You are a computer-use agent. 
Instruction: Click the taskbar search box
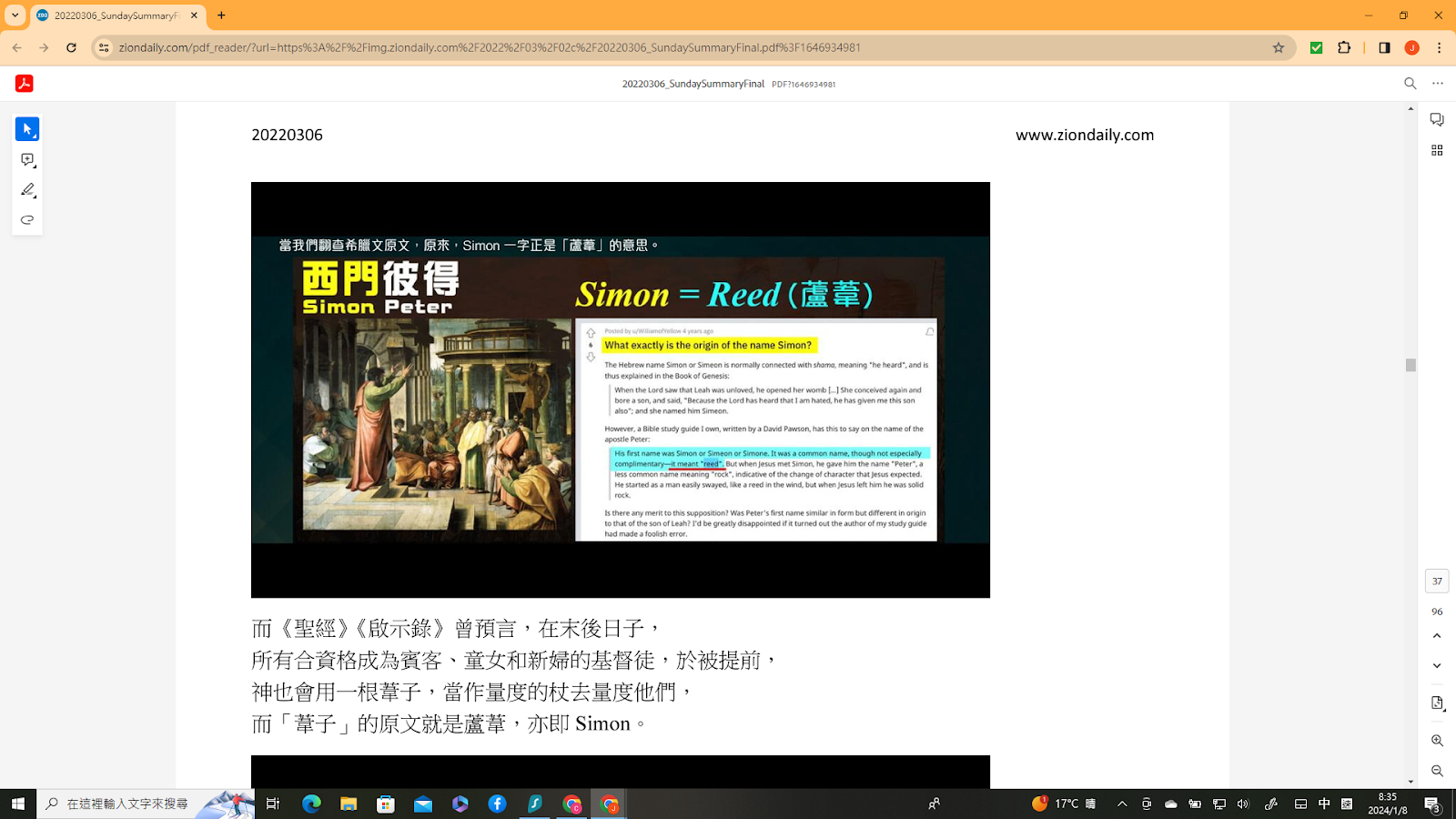(x=146, y=804)
